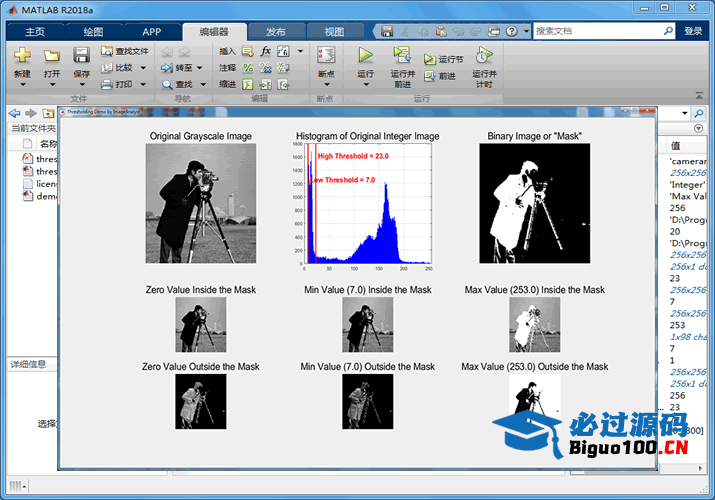Click the uncomment icon
The image size is (715, 500).
point(265,68)
